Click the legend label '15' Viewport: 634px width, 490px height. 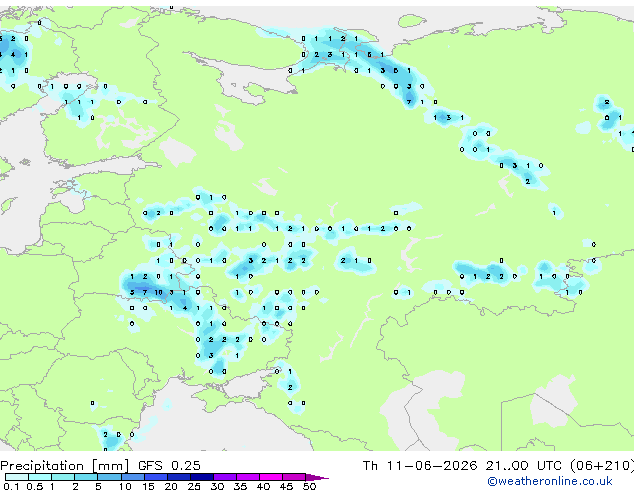(x=148, y=486)
